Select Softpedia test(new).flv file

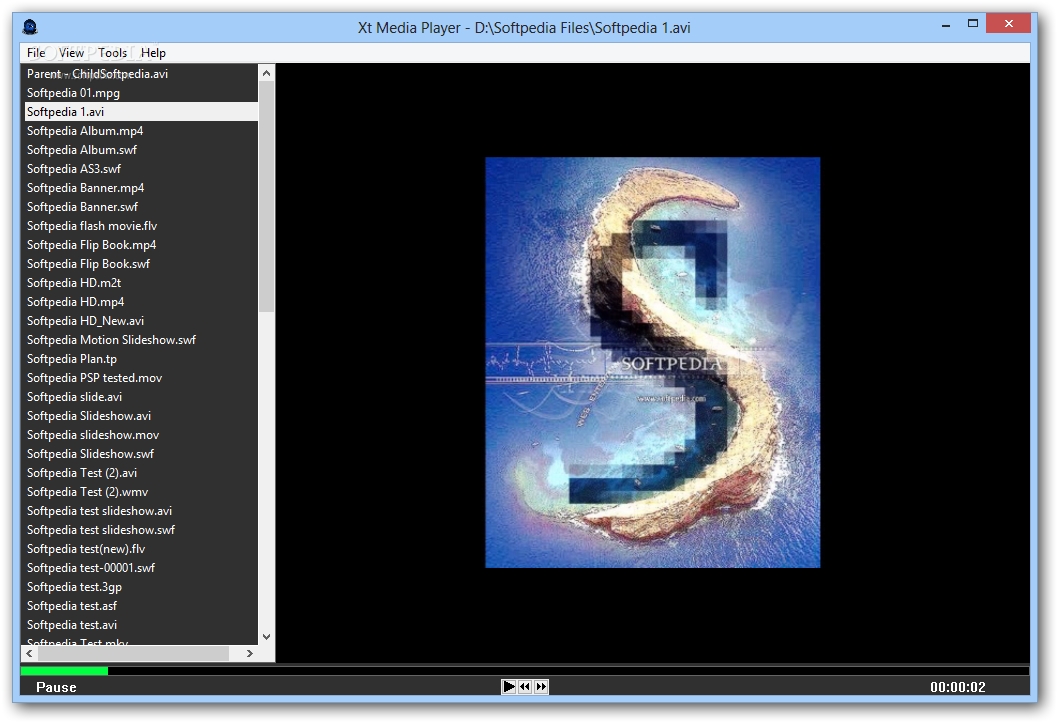[141, 548]
